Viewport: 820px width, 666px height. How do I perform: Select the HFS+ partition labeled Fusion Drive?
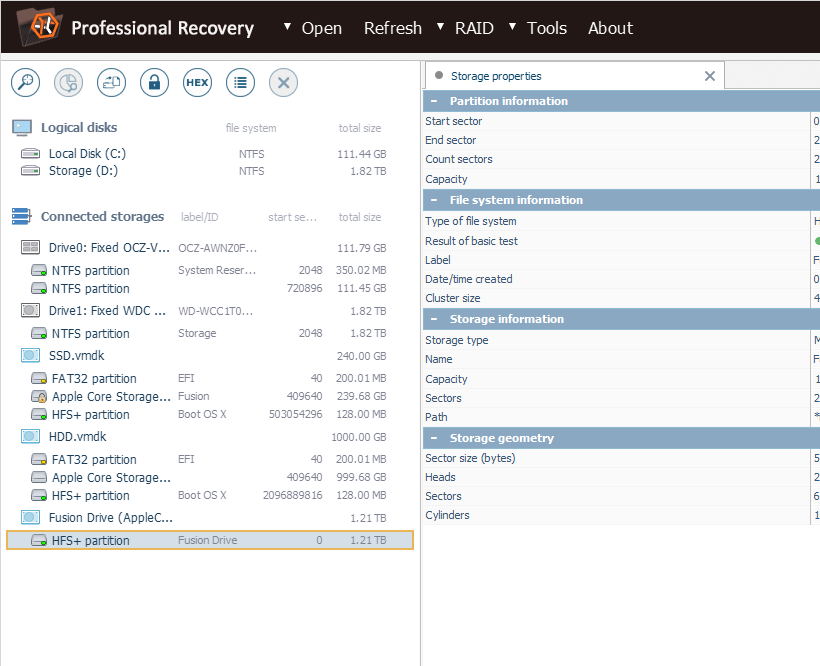90,540
